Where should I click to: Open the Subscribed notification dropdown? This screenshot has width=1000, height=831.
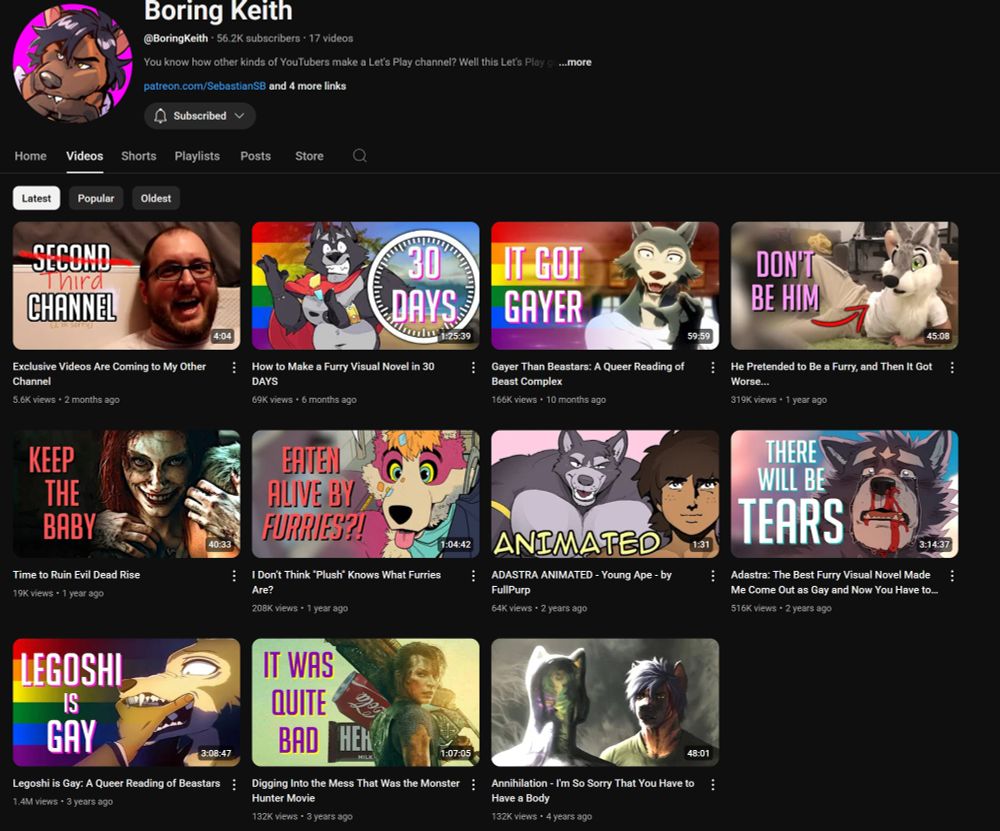tap(200, 115)
